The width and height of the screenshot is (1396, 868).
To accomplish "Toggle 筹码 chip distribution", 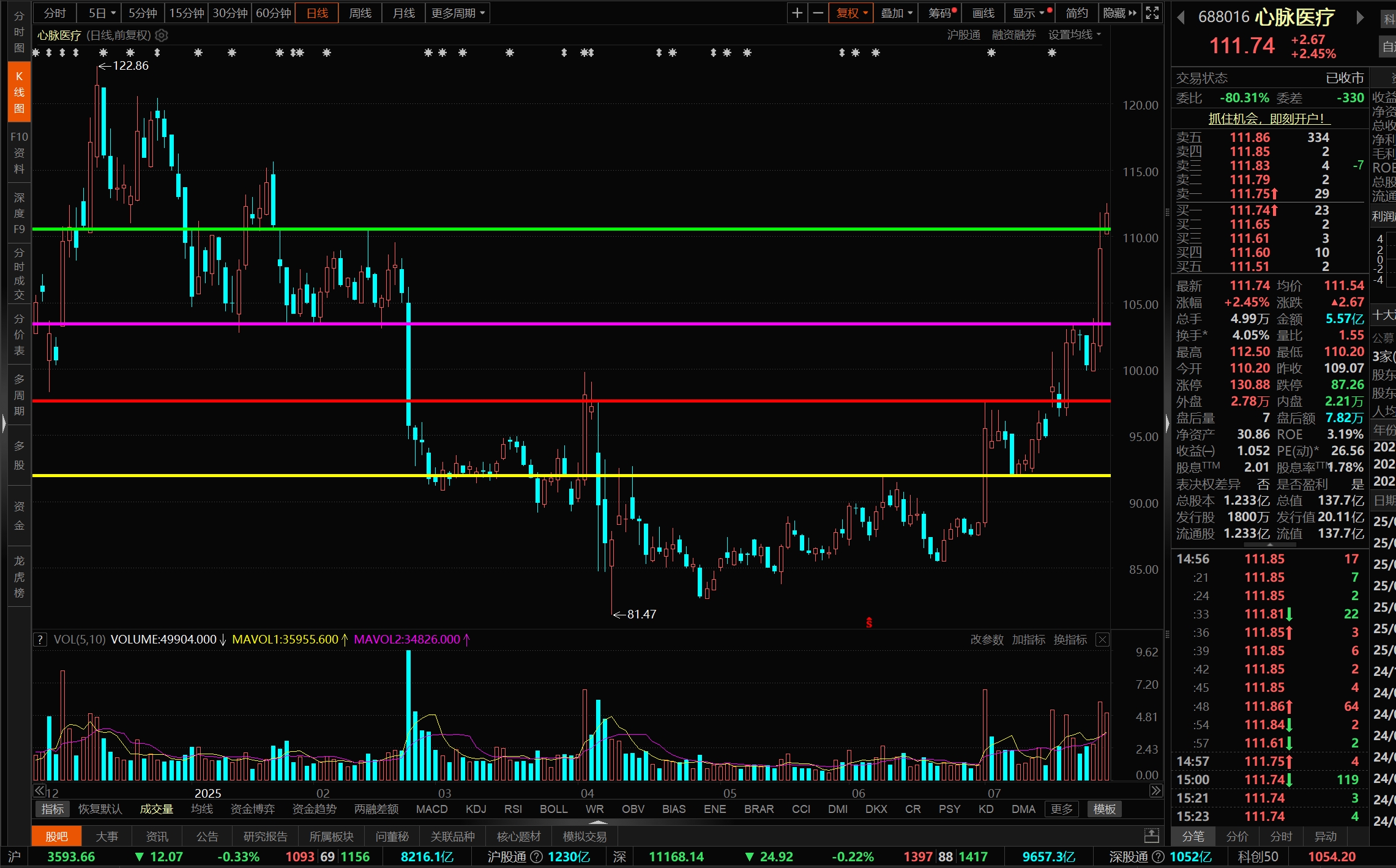I will point(941,13).
